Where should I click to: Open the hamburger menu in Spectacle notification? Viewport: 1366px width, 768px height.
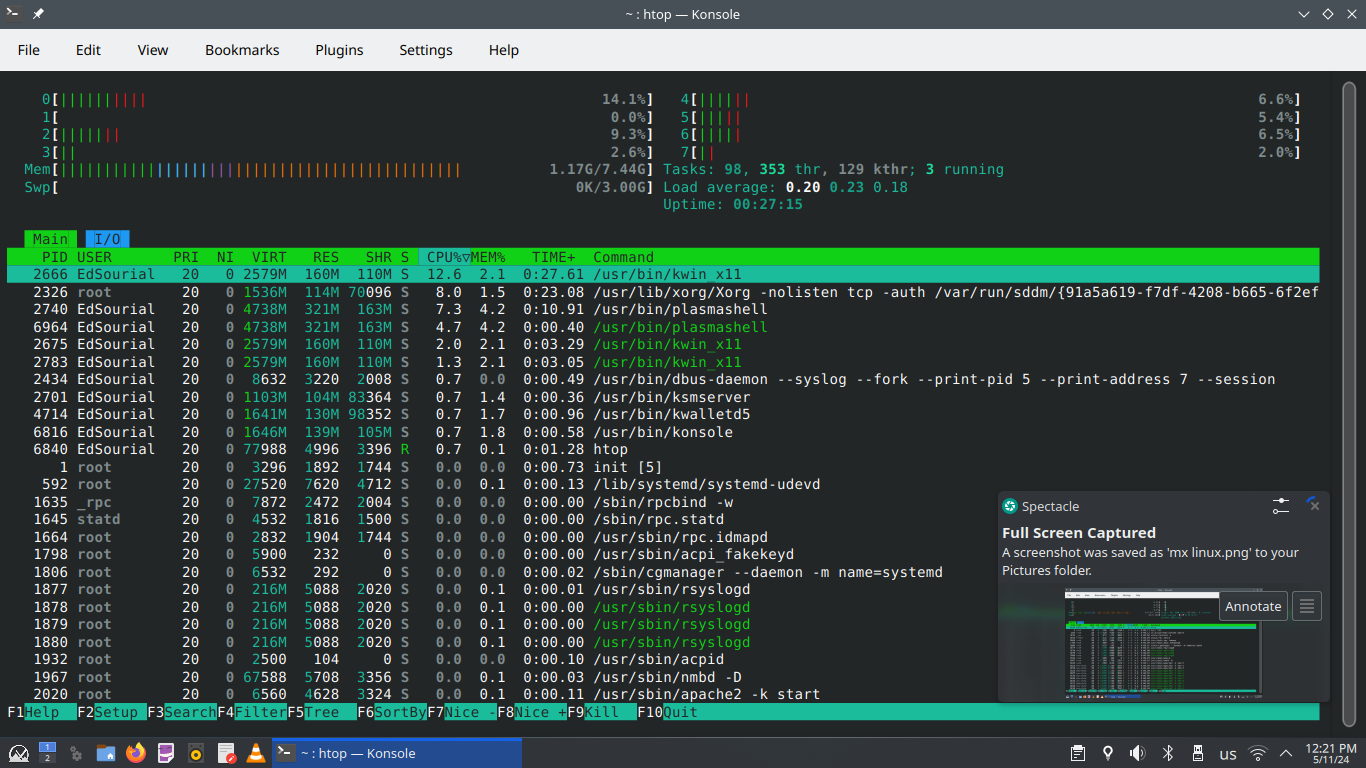(x=1307, y=606)
